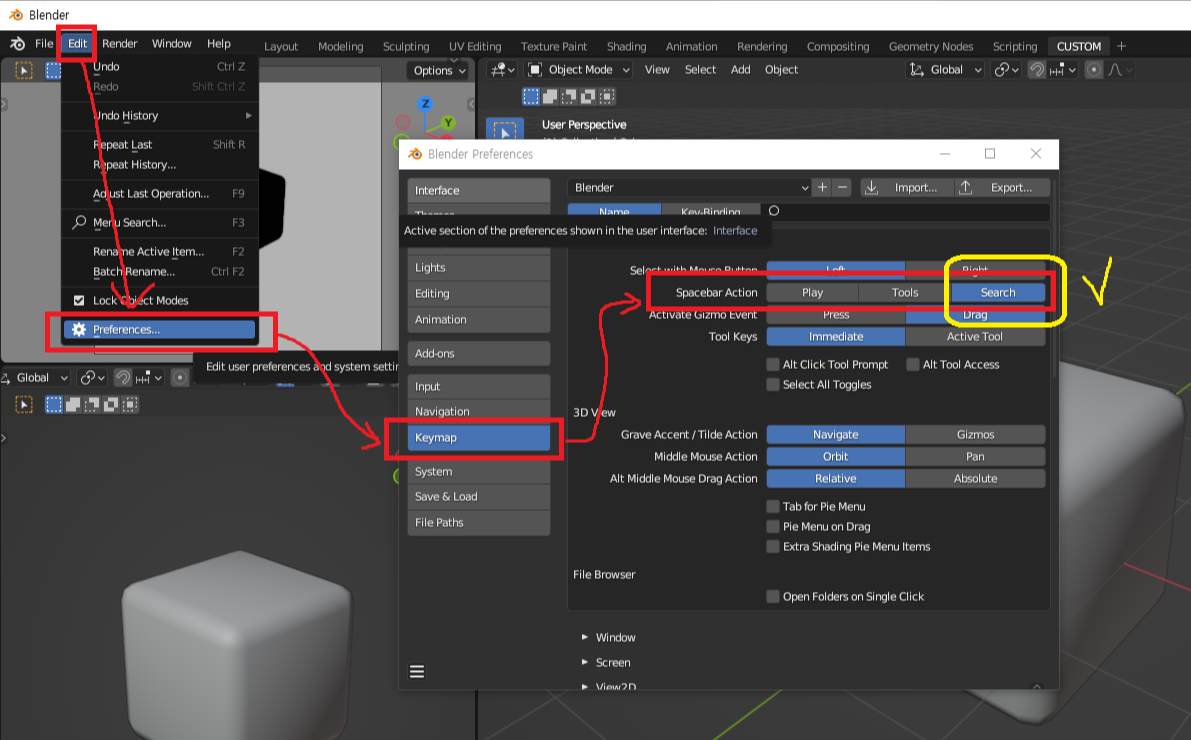1191x740 pixels.
Task: Toggle proportional editing in main viewport header
Action: click(x=1094, y=70)
